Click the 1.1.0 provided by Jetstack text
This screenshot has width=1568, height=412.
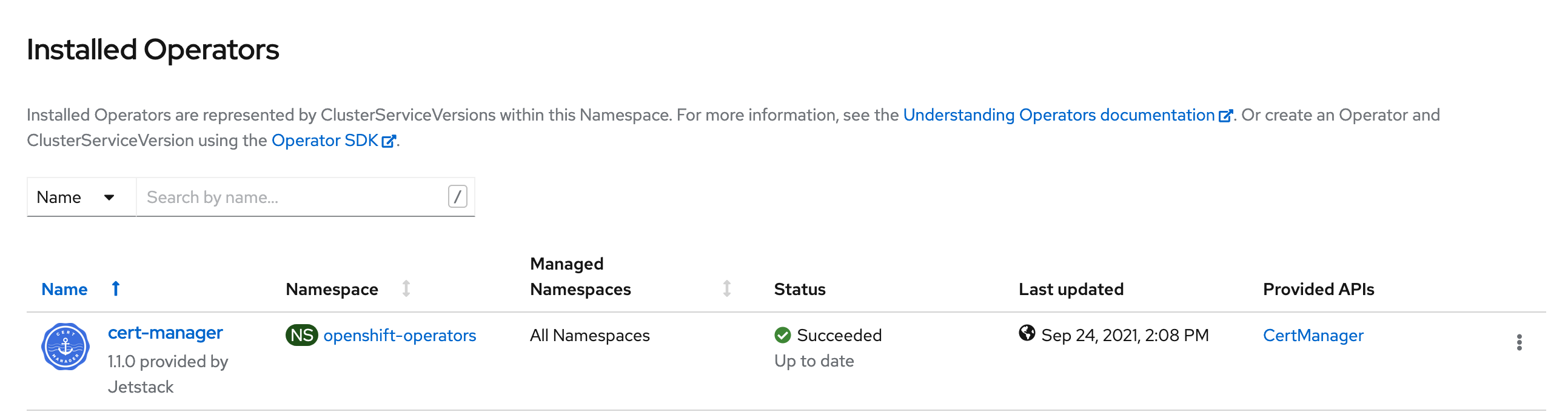click(168, 374)
